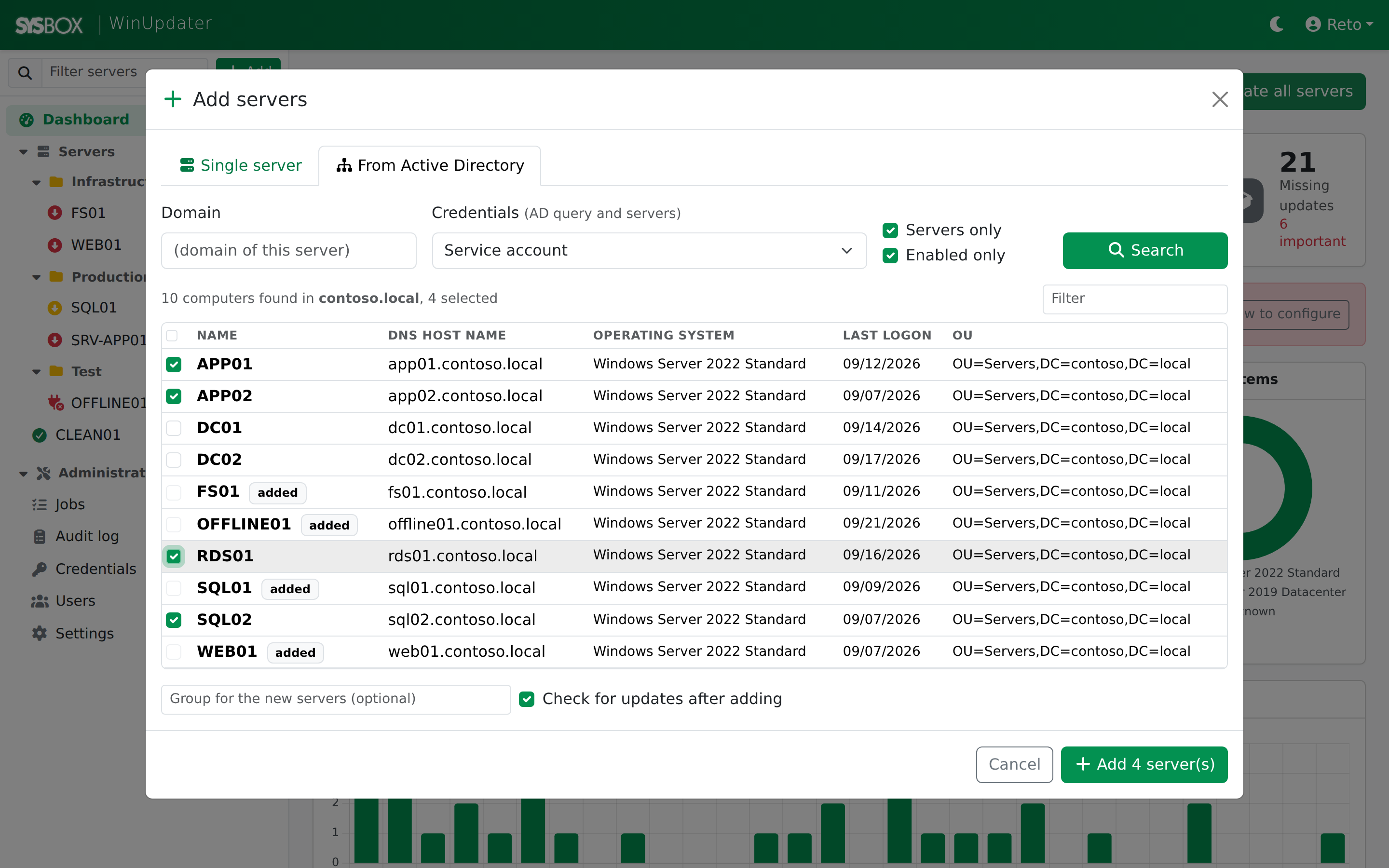Click the Administration tools icon
The width and height of the screenshot is (1389, 868).
tap(43, 473)
